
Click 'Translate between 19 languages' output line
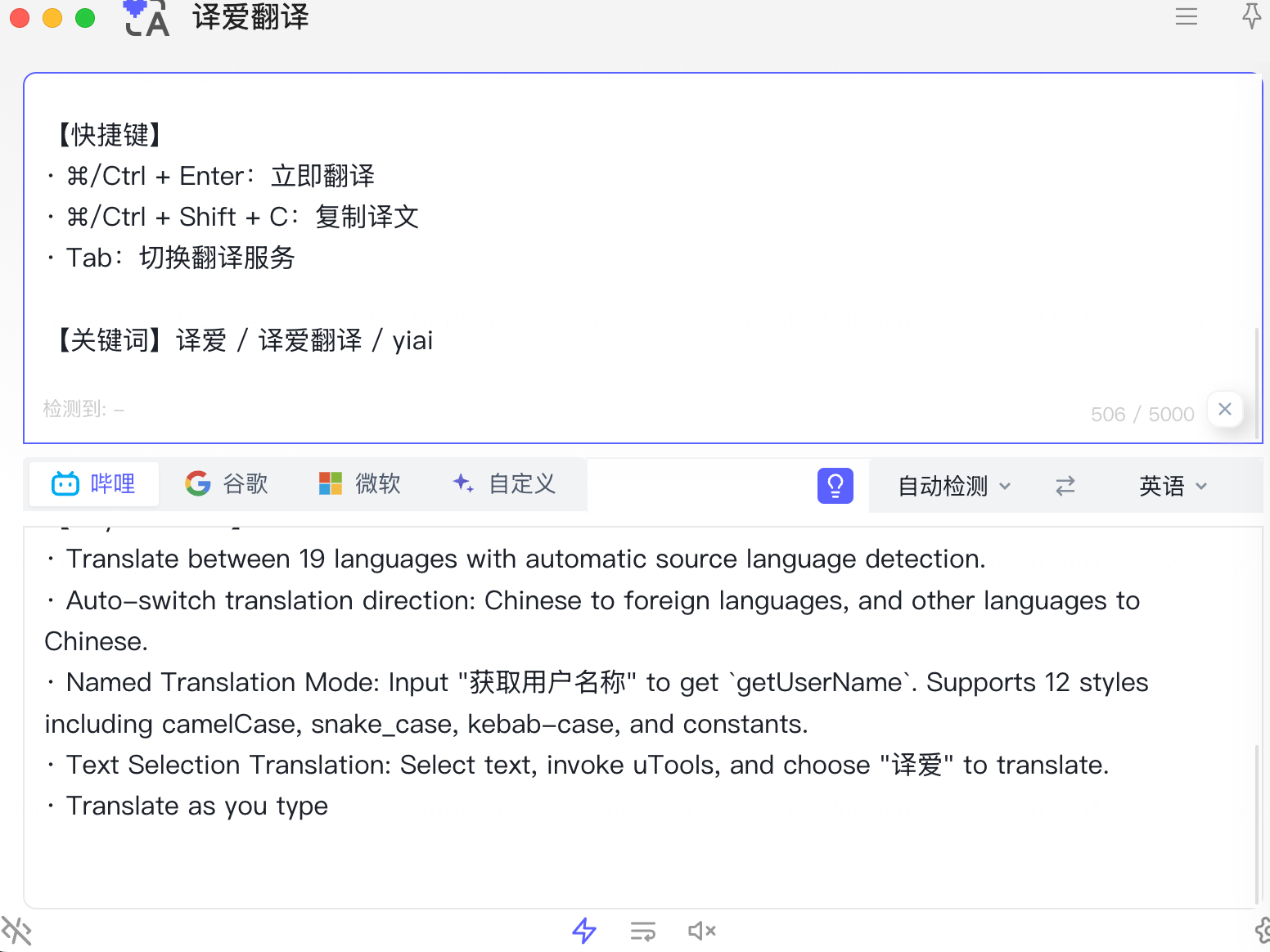point(516,559)
